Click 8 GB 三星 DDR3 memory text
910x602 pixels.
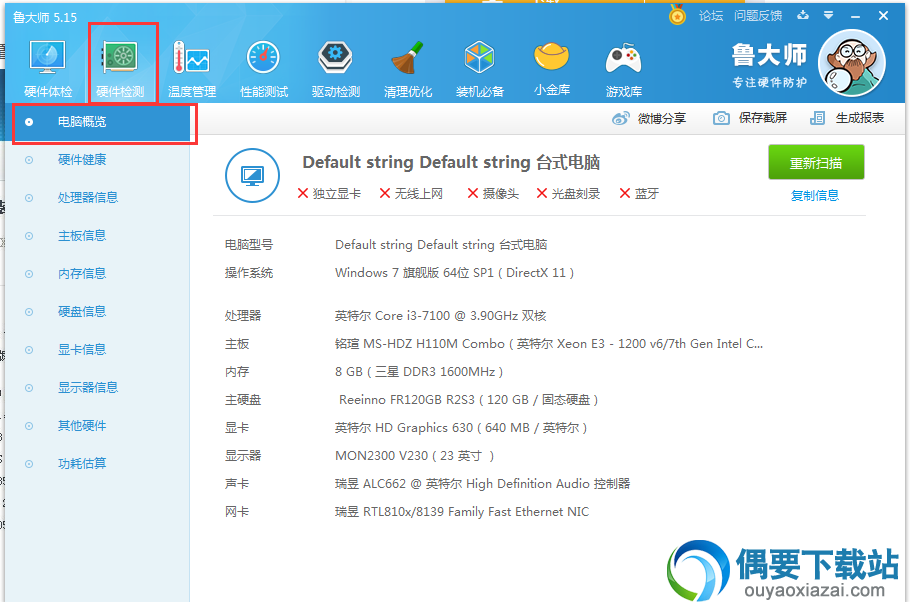[x=419, y=372]
